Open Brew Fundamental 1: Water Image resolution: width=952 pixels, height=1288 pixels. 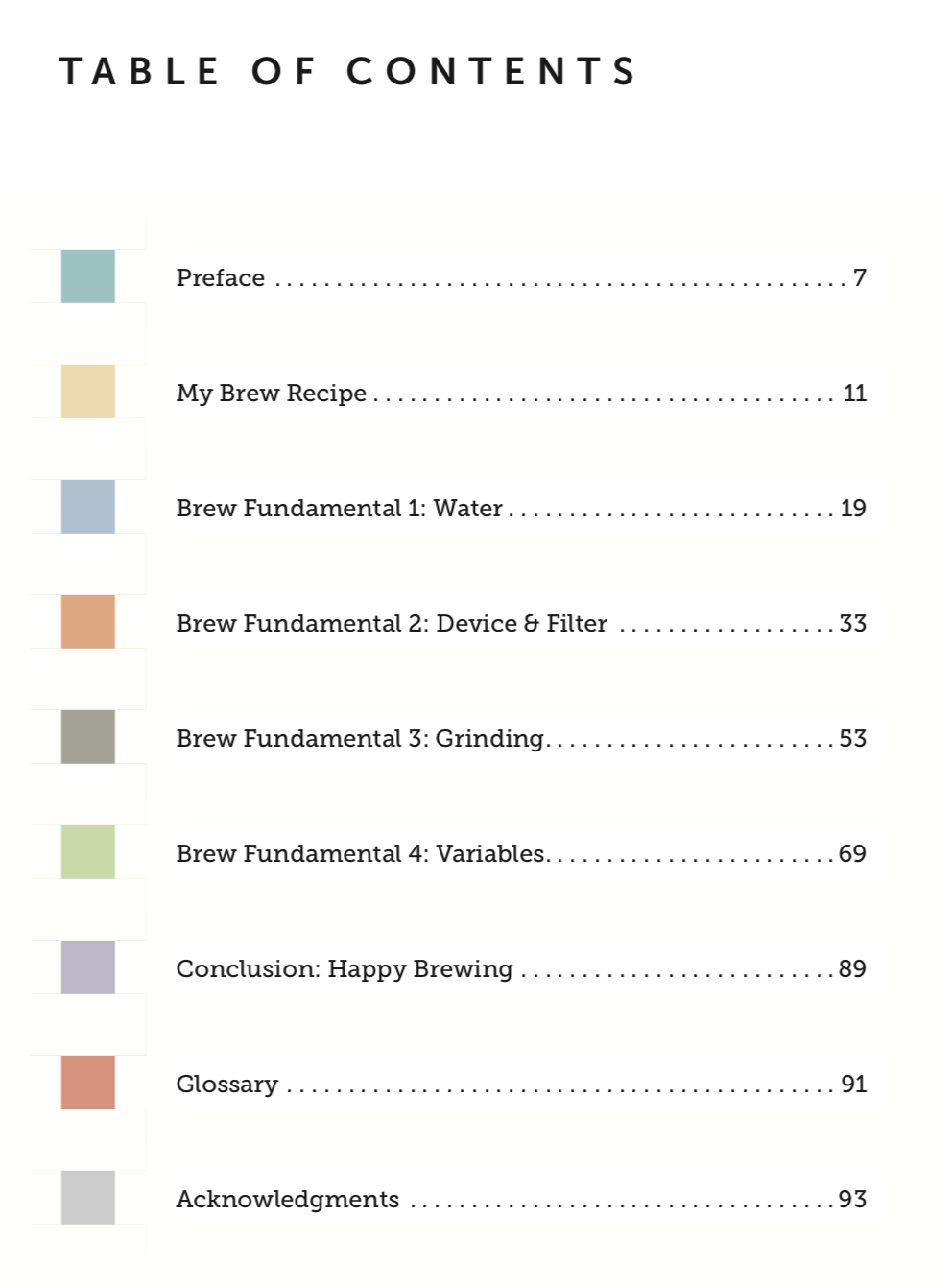tap(521, 509)
